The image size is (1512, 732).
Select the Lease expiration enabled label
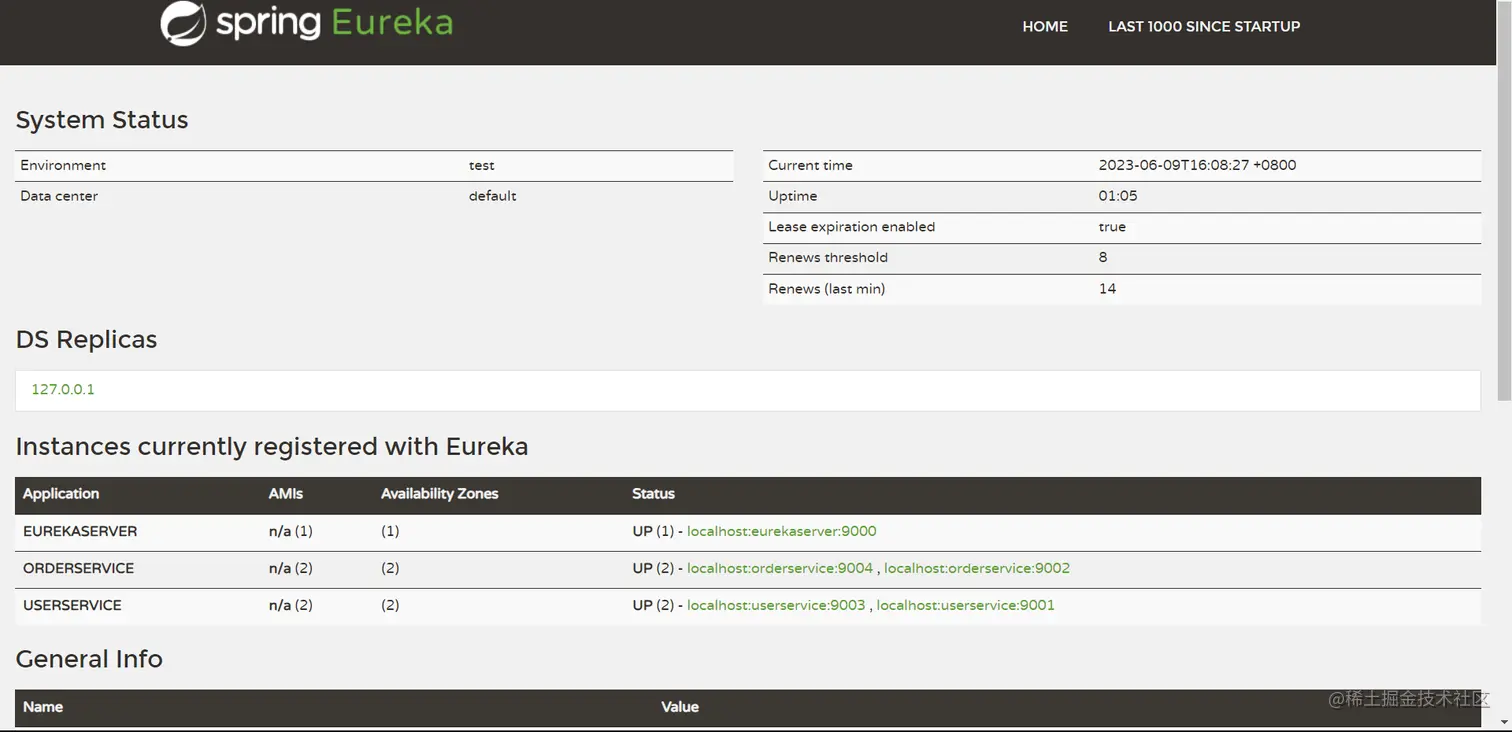pos(852,227)
